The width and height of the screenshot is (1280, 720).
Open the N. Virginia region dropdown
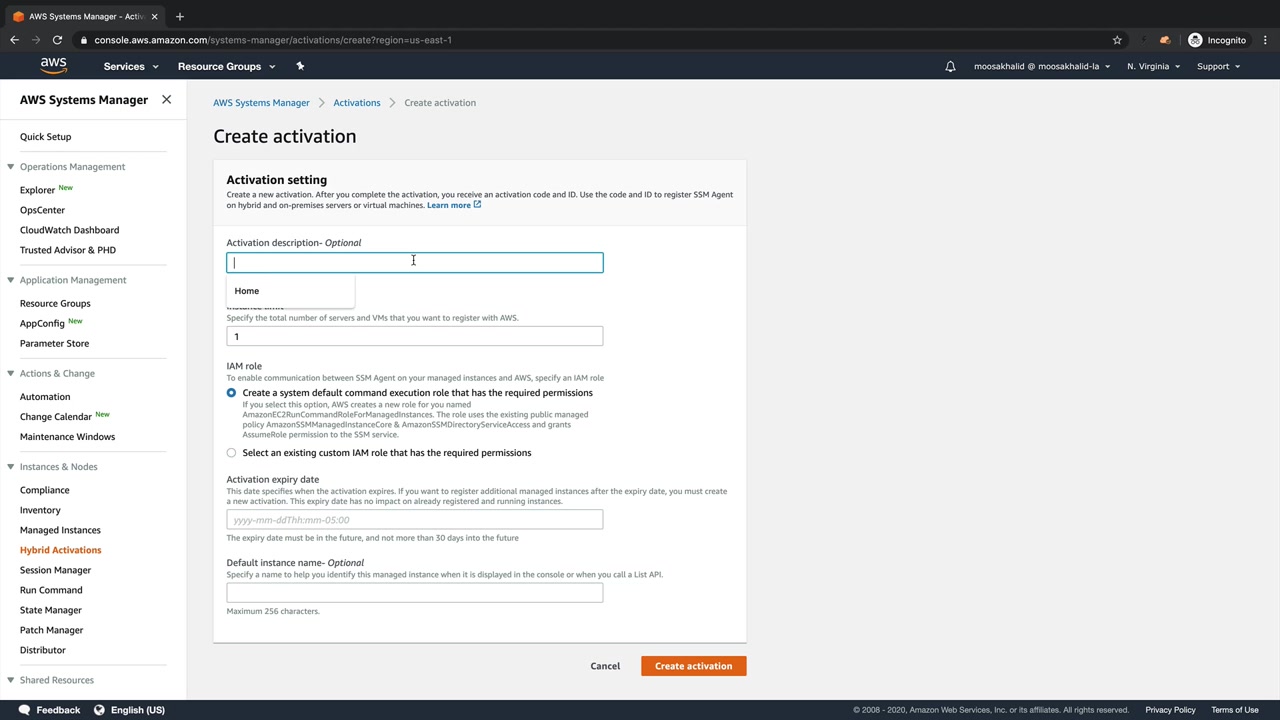click(x=1153, y=66)
